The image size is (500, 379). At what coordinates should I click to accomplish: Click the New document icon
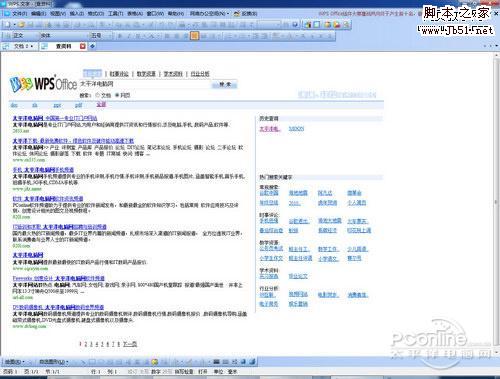click(x=8, y=24)
